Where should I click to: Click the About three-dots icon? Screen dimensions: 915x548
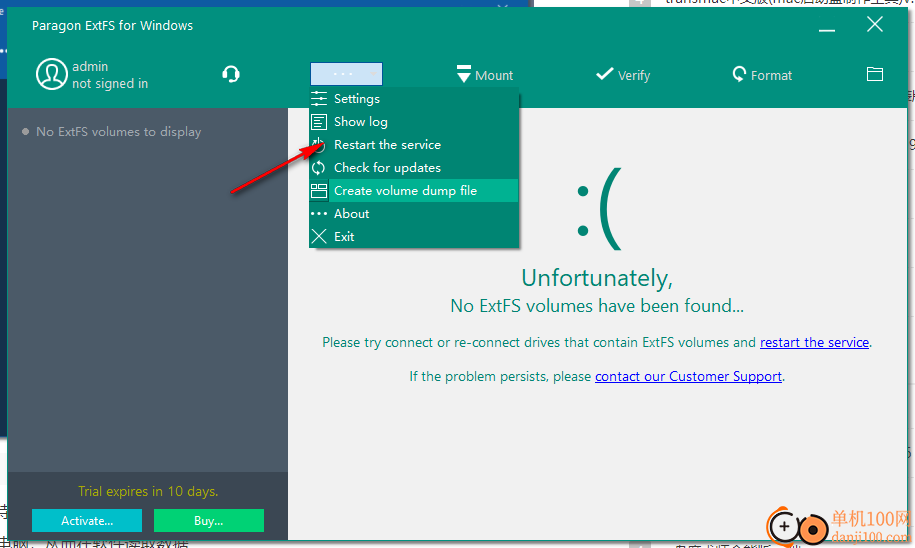pos(319,214)
